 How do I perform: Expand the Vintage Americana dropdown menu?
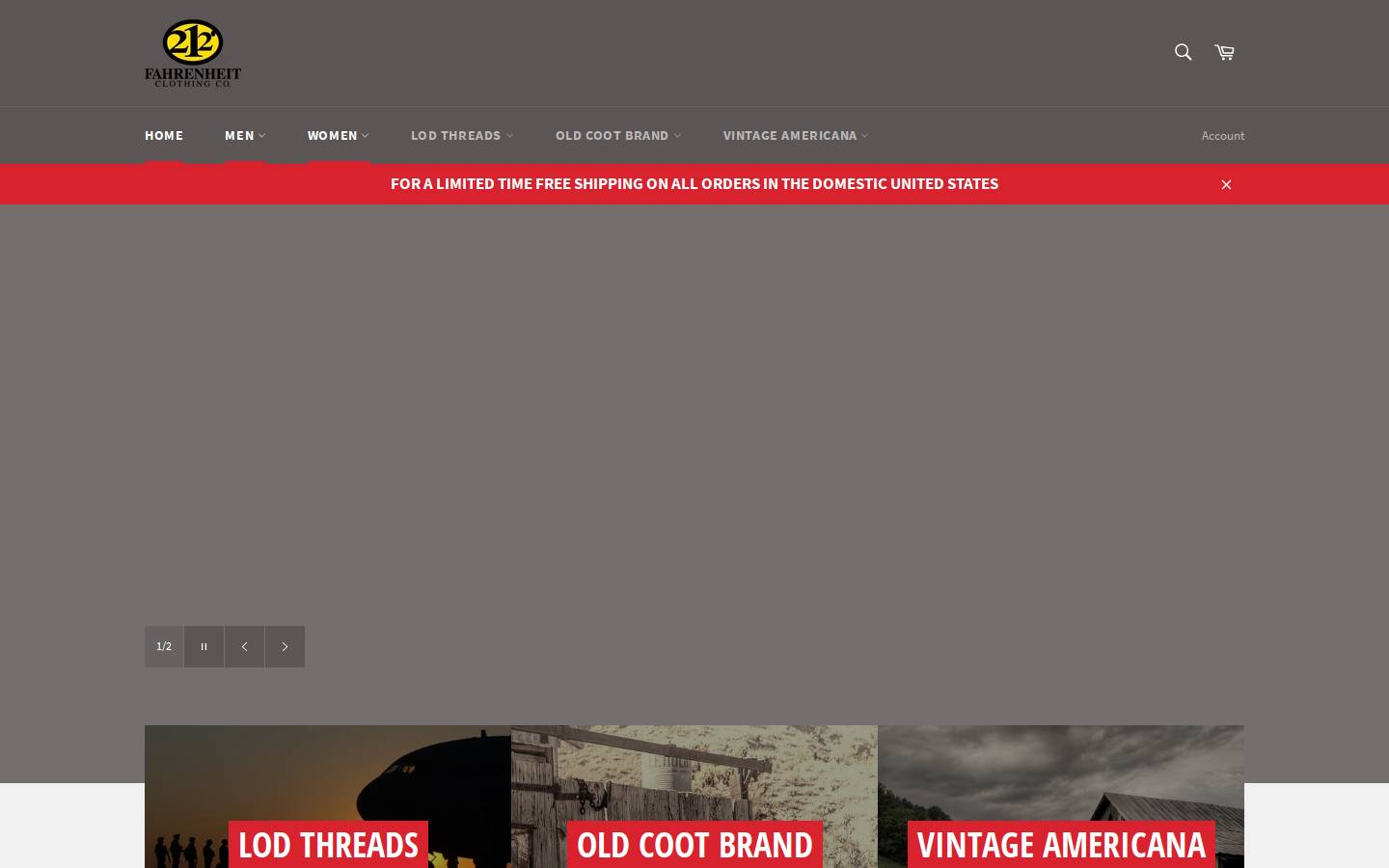tap(796, 135)
